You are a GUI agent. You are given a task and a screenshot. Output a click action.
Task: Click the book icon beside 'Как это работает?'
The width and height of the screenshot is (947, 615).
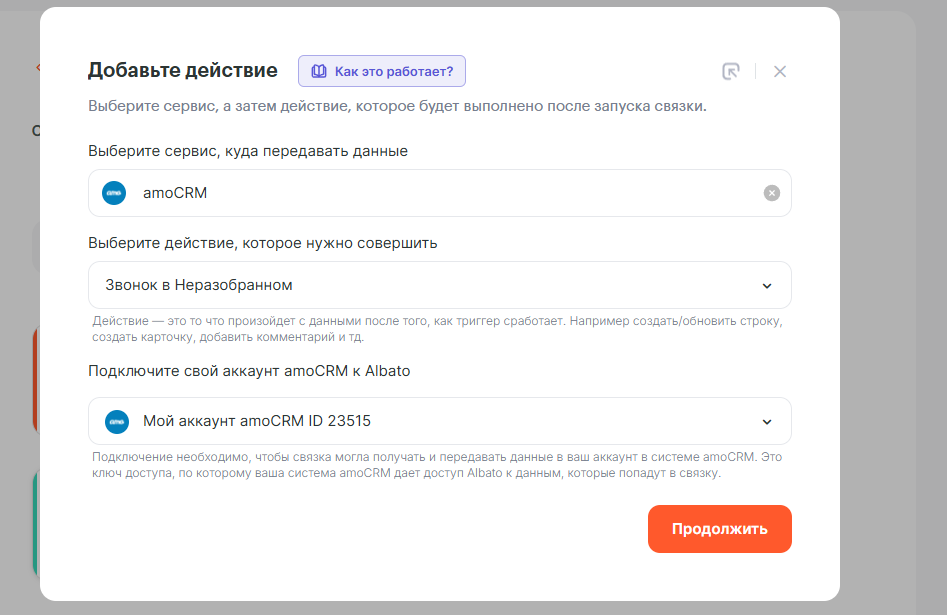[319, 71]
